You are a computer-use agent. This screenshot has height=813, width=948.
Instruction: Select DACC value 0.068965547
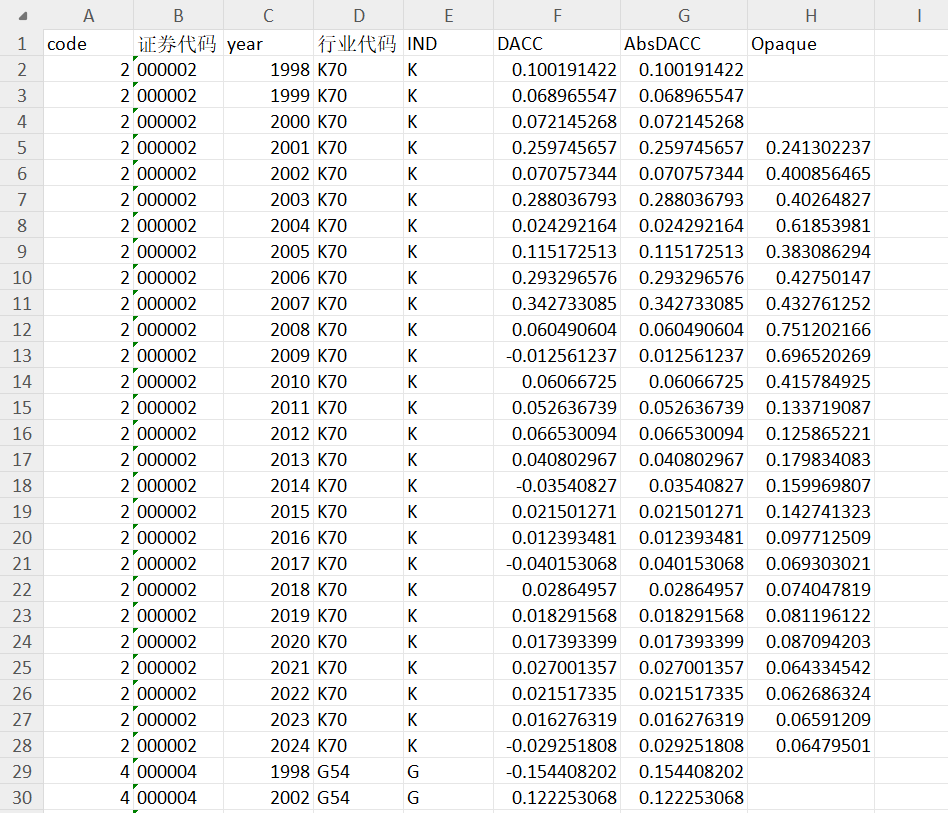tap(557, 96)
